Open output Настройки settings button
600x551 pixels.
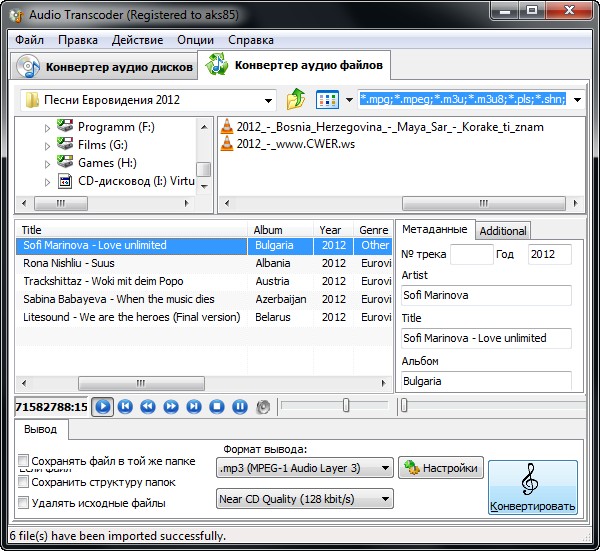(x=441, y=467)
